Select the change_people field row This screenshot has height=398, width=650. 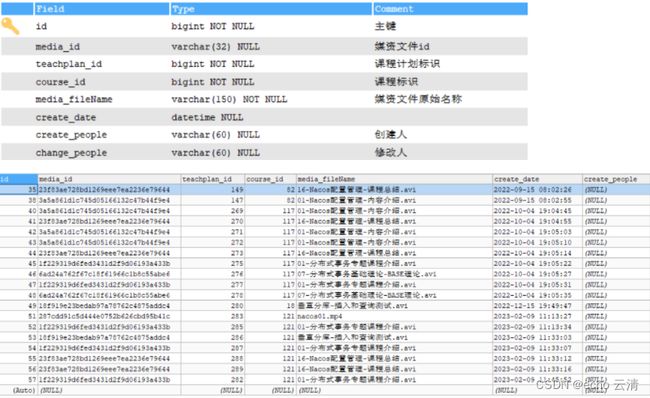[264, 152]
